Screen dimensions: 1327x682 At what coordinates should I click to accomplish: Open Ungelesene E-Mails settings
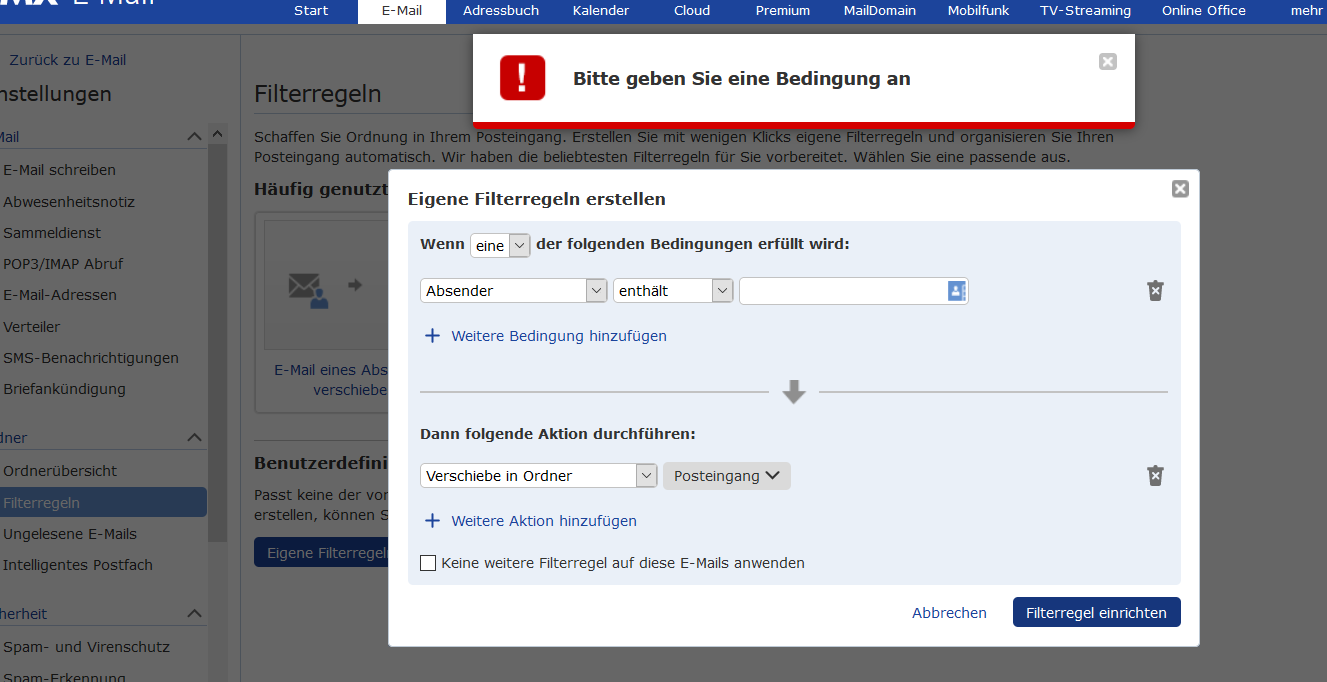pyautogui.click(x=70, y=534)
